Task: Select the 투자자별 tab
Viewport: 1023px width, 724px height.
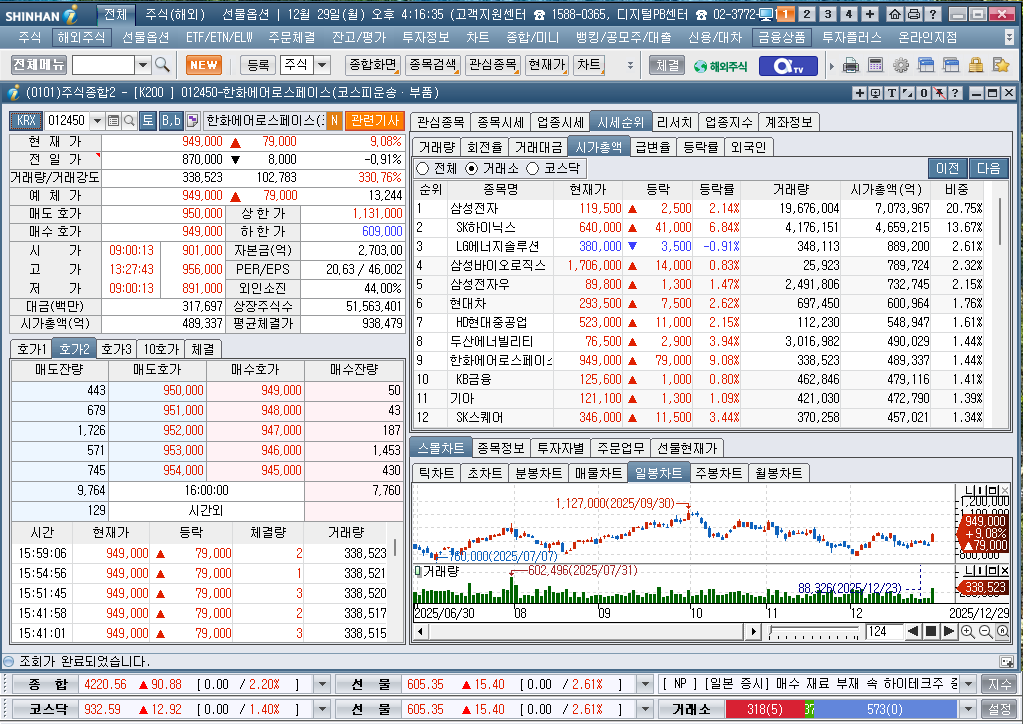Action: coord(560,448)
